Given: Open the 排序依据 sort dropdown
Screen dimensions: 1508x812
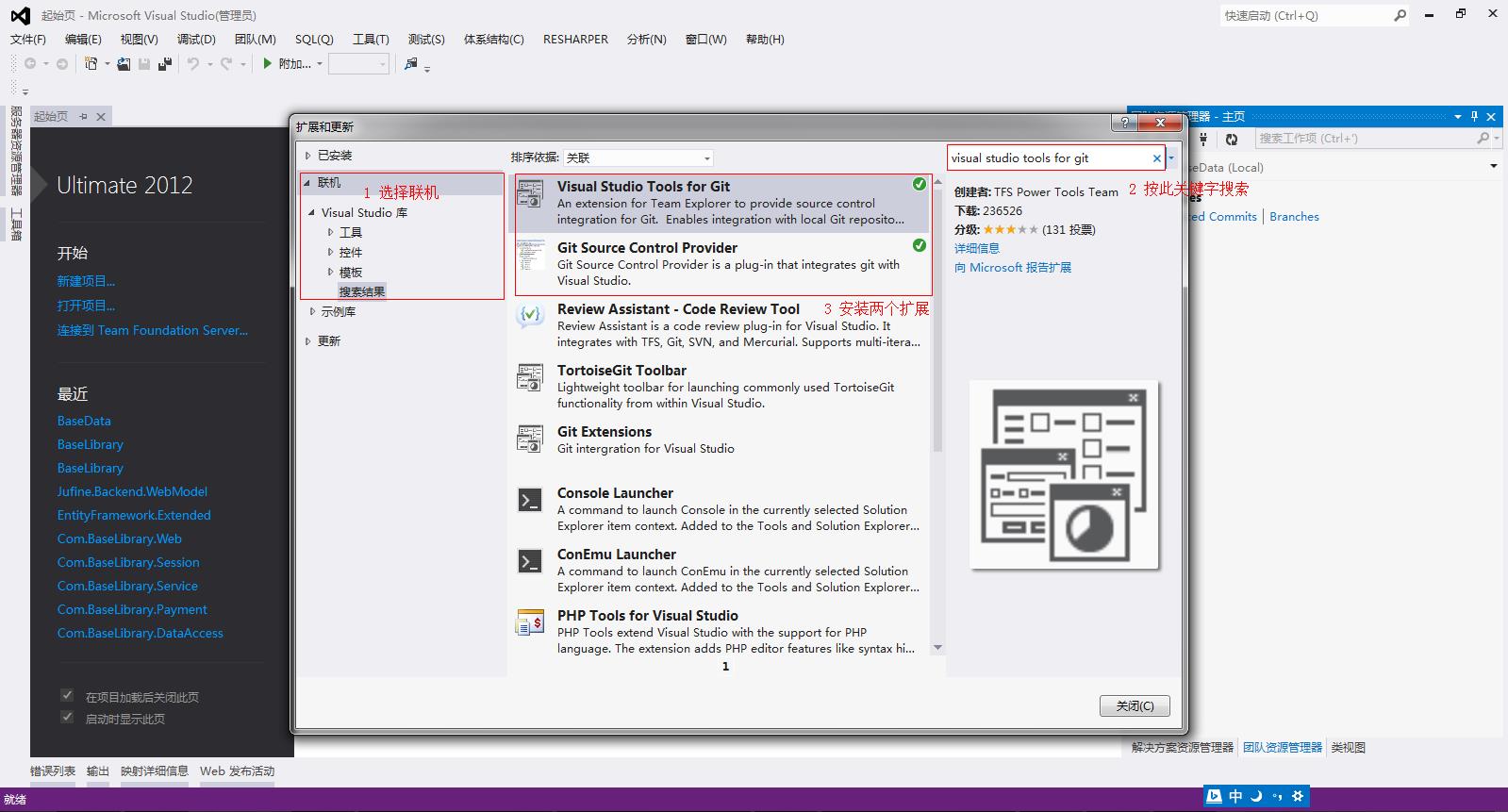Looking at the screenshot, I should 638,158.
